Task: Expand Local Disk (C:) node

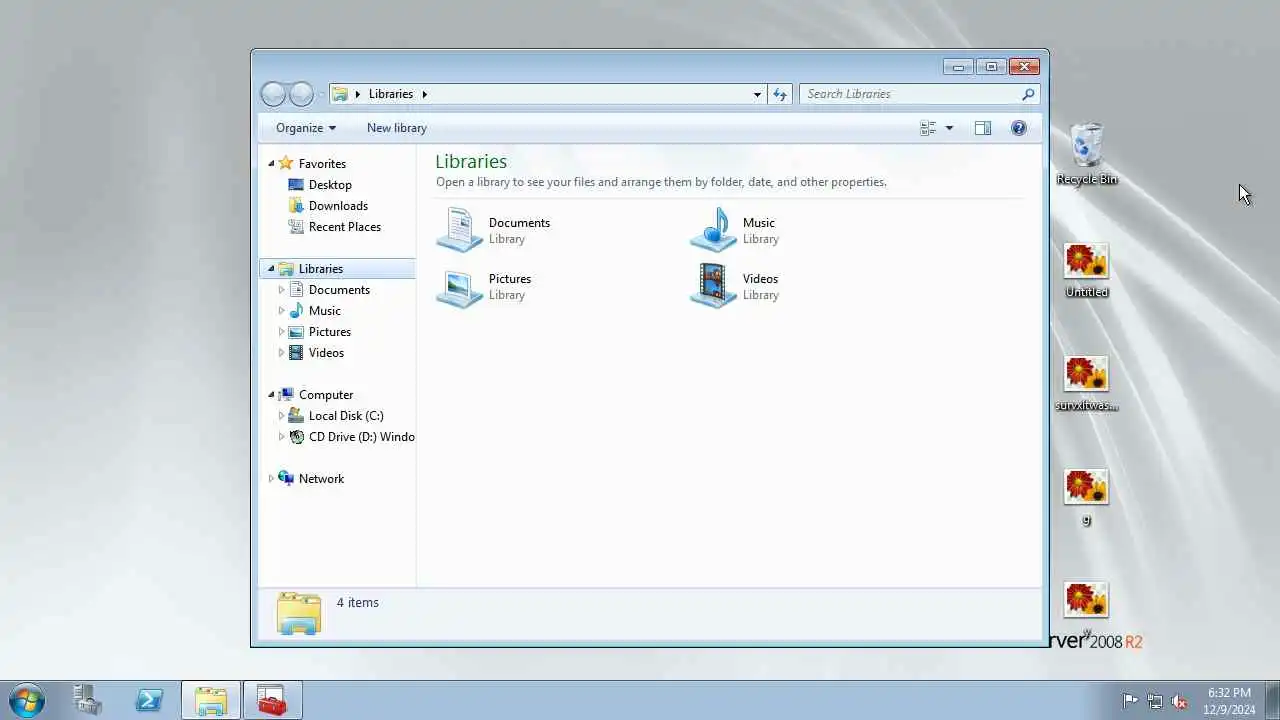Action: [281, 416]
